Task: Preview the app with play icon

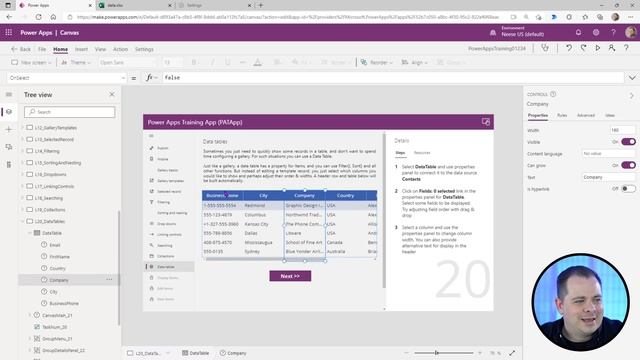Action: click(598, 48)
